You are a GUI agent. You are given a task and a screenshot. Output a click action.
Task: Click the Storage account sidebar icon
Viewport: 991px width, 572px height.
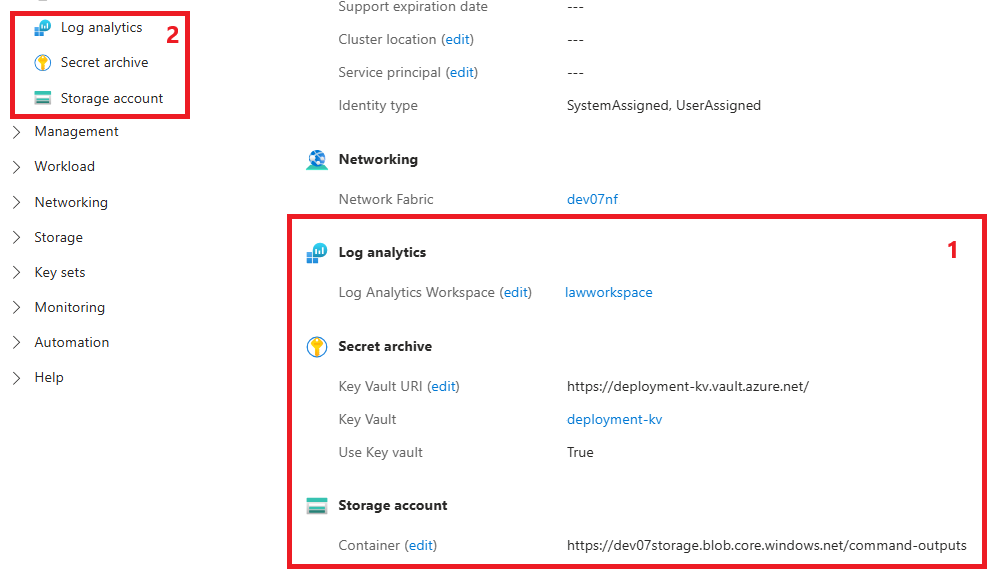point(42,99)
